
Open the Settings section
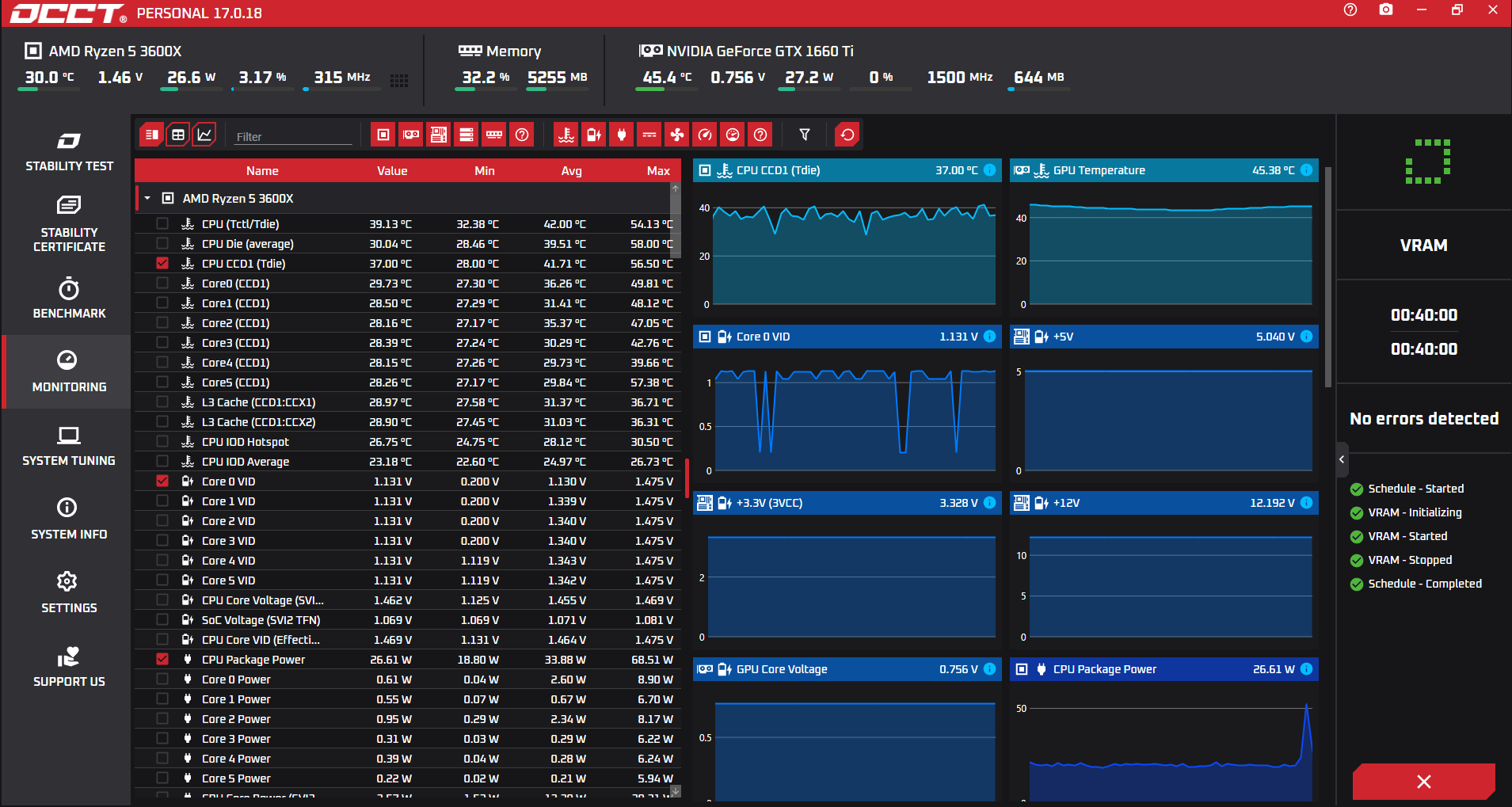69,593
